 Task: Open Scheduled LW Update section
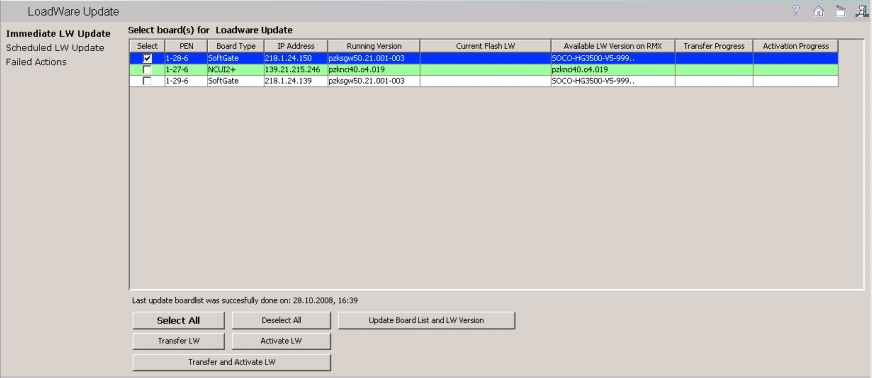tap(54, 48)
